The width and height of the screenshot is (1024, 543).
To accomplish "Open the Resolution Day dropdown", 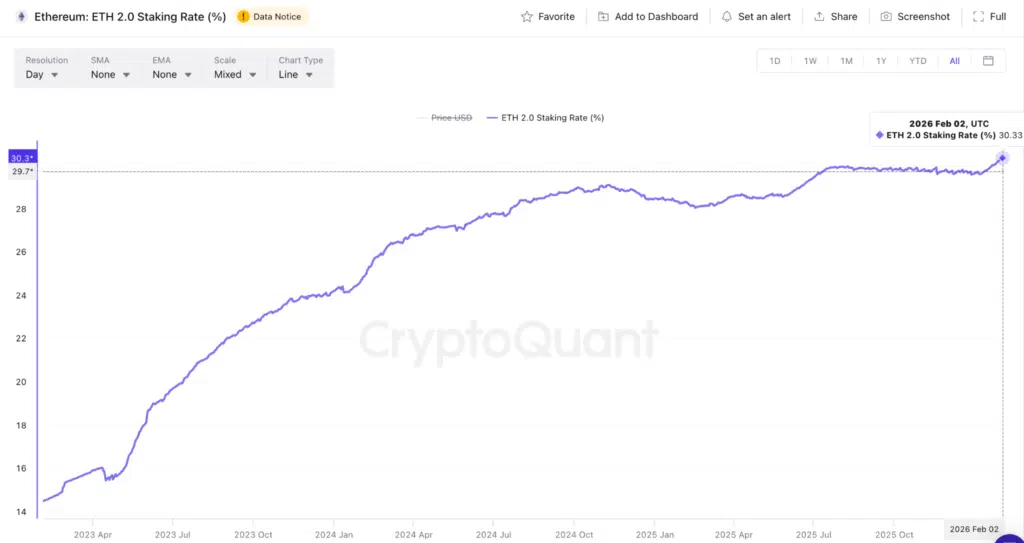I will (42, 74).
